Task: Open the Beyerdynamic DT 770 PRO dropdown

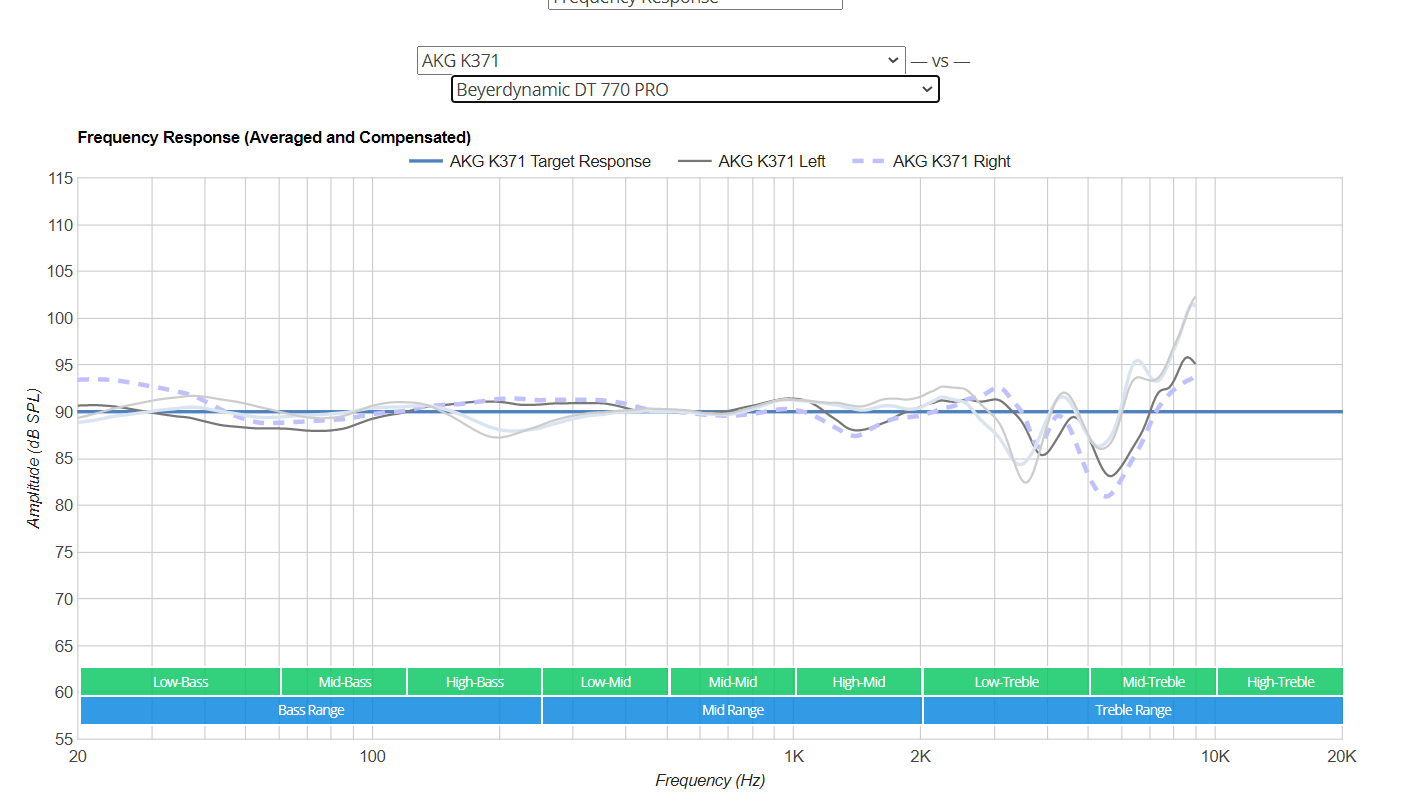Action: (695, 89)
